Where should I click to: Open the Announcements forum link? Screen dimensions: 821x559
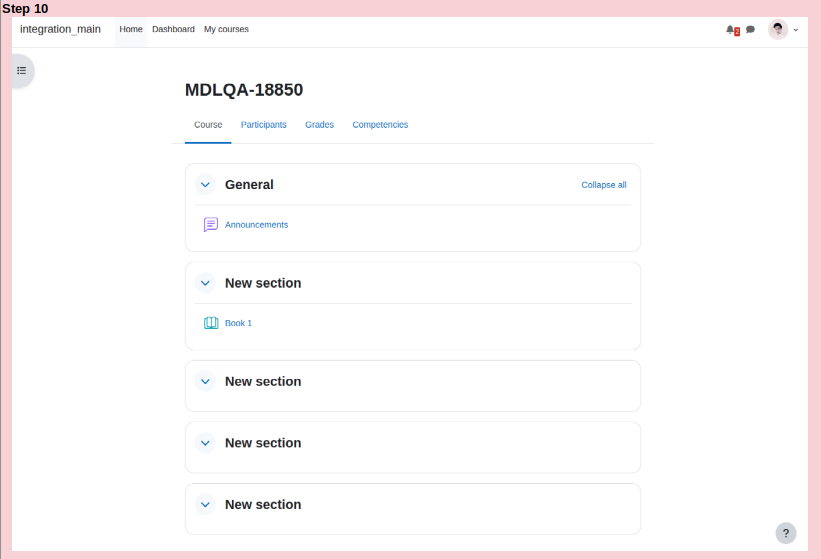(257, 225)
